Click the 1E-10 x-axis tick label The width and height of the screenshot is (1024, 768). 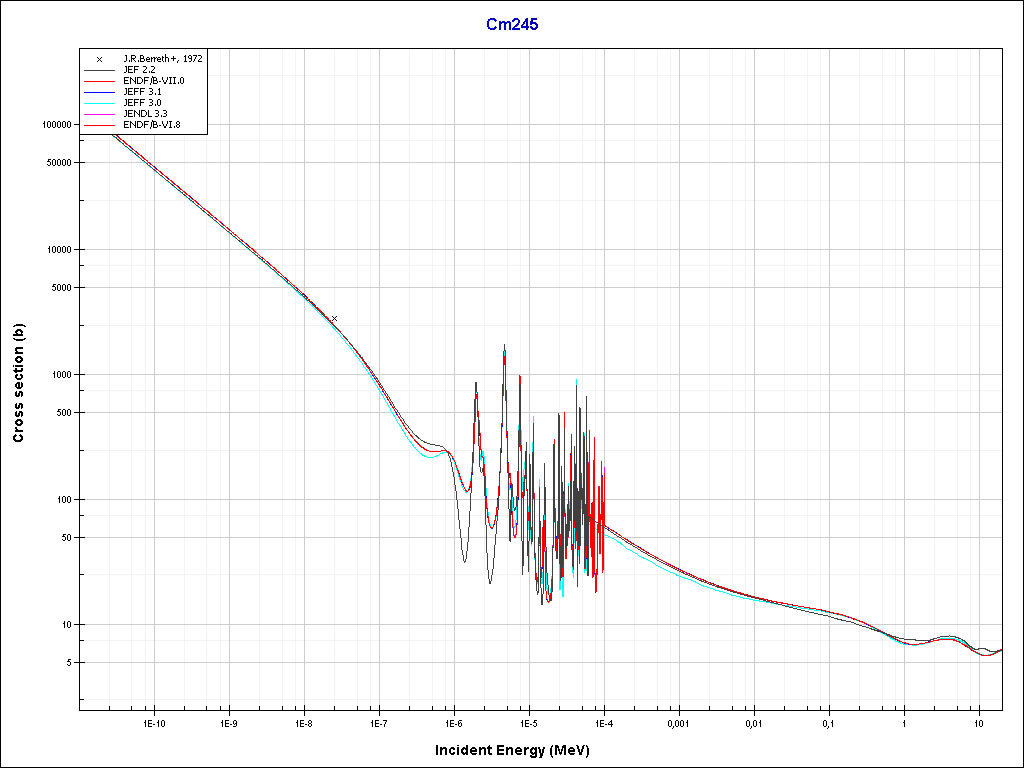pyautogui.click(x=153, y=722)
